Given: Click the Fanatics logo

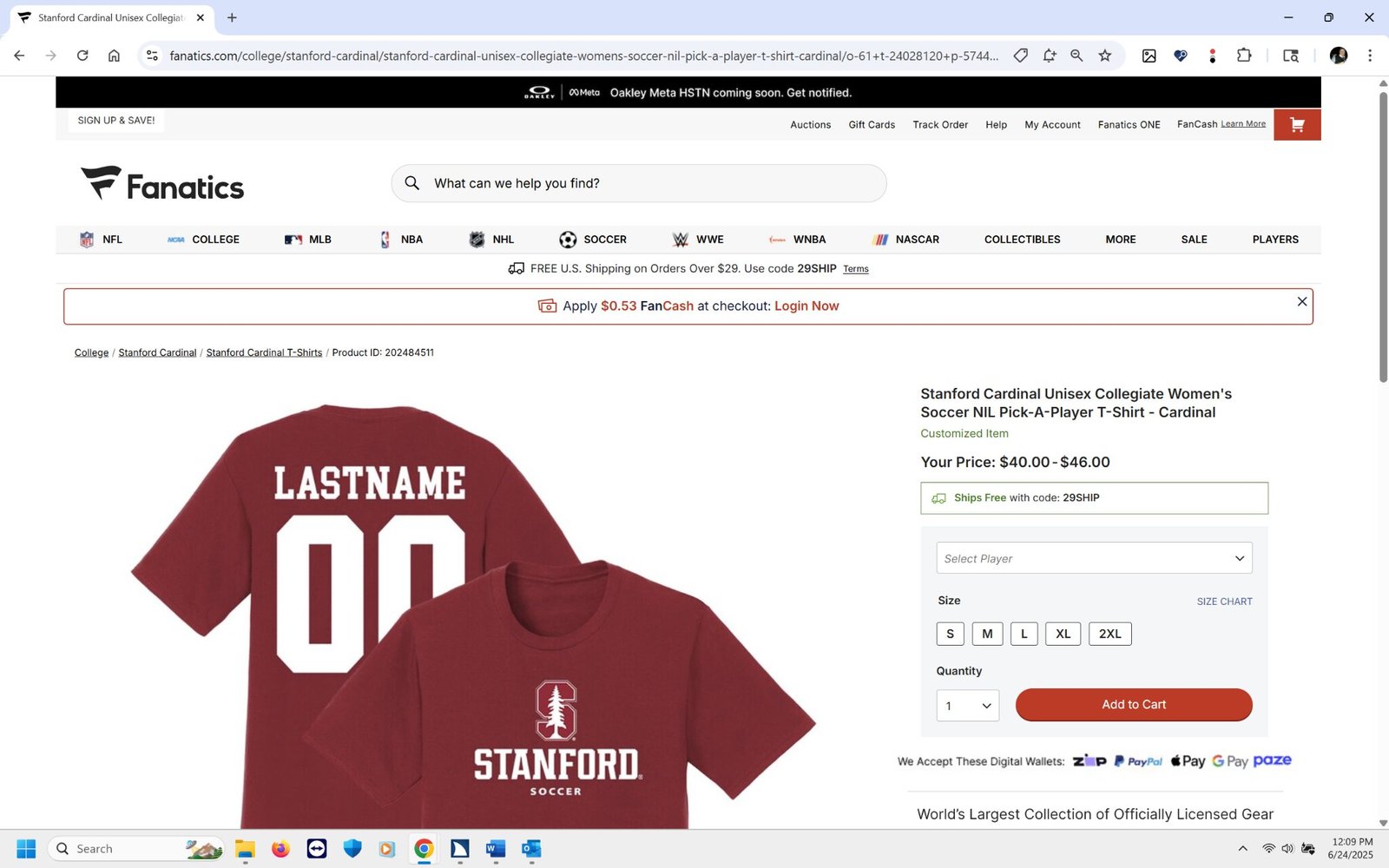Looking at the screenshot, I should click(162, 184).
